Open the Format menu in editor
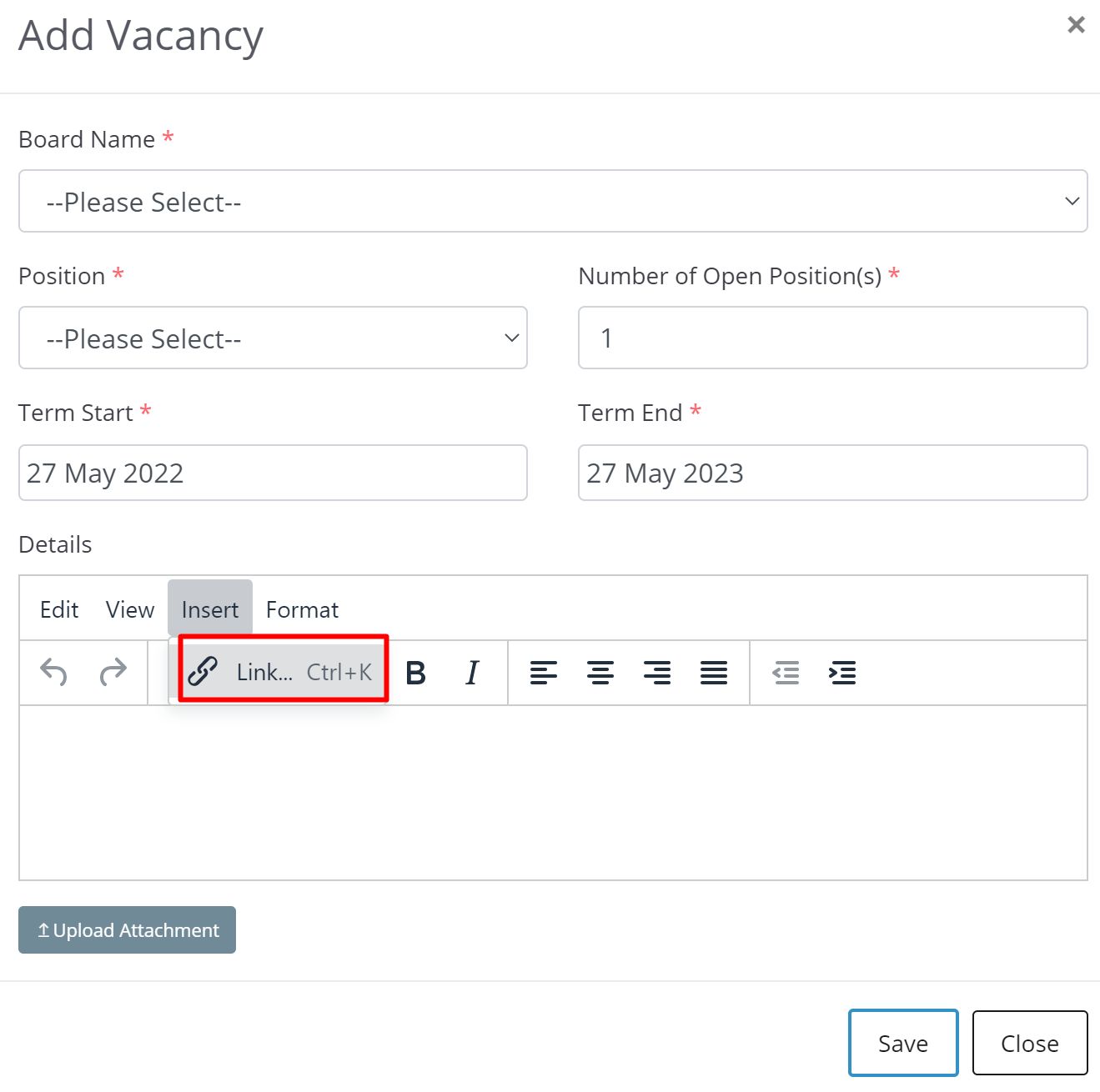This screenshot has height=1092, width=1100. (302, 609)
